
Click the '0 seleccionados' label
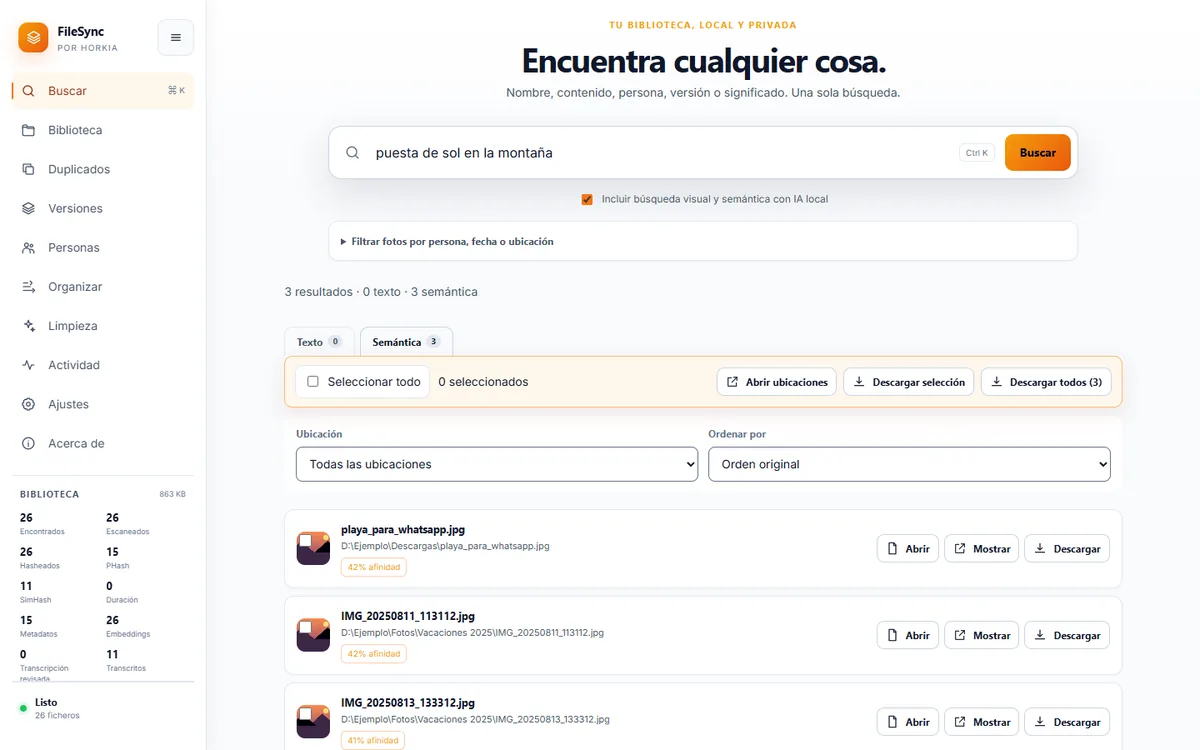483,382
